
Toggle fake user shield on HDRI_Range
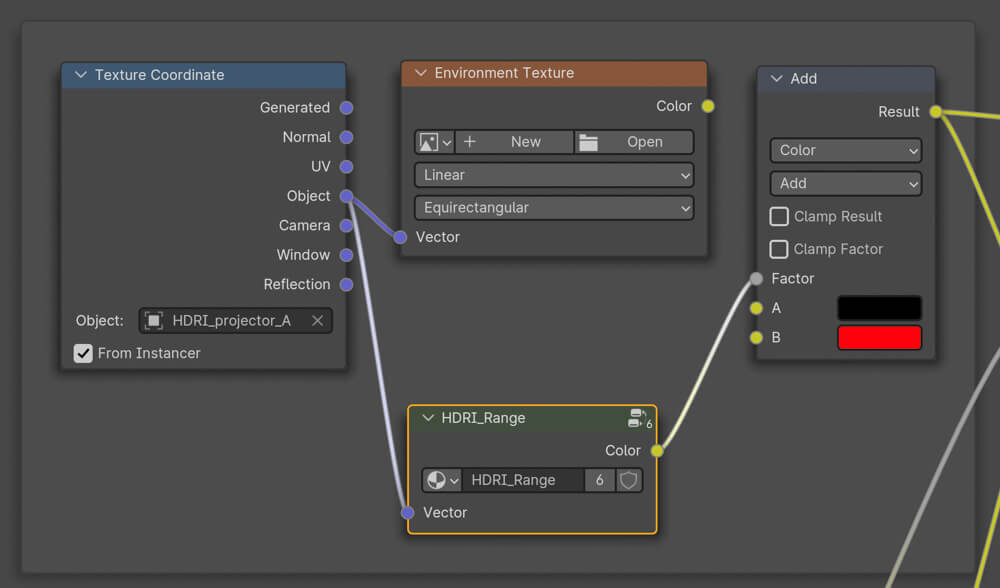click(x=628, y=480)
